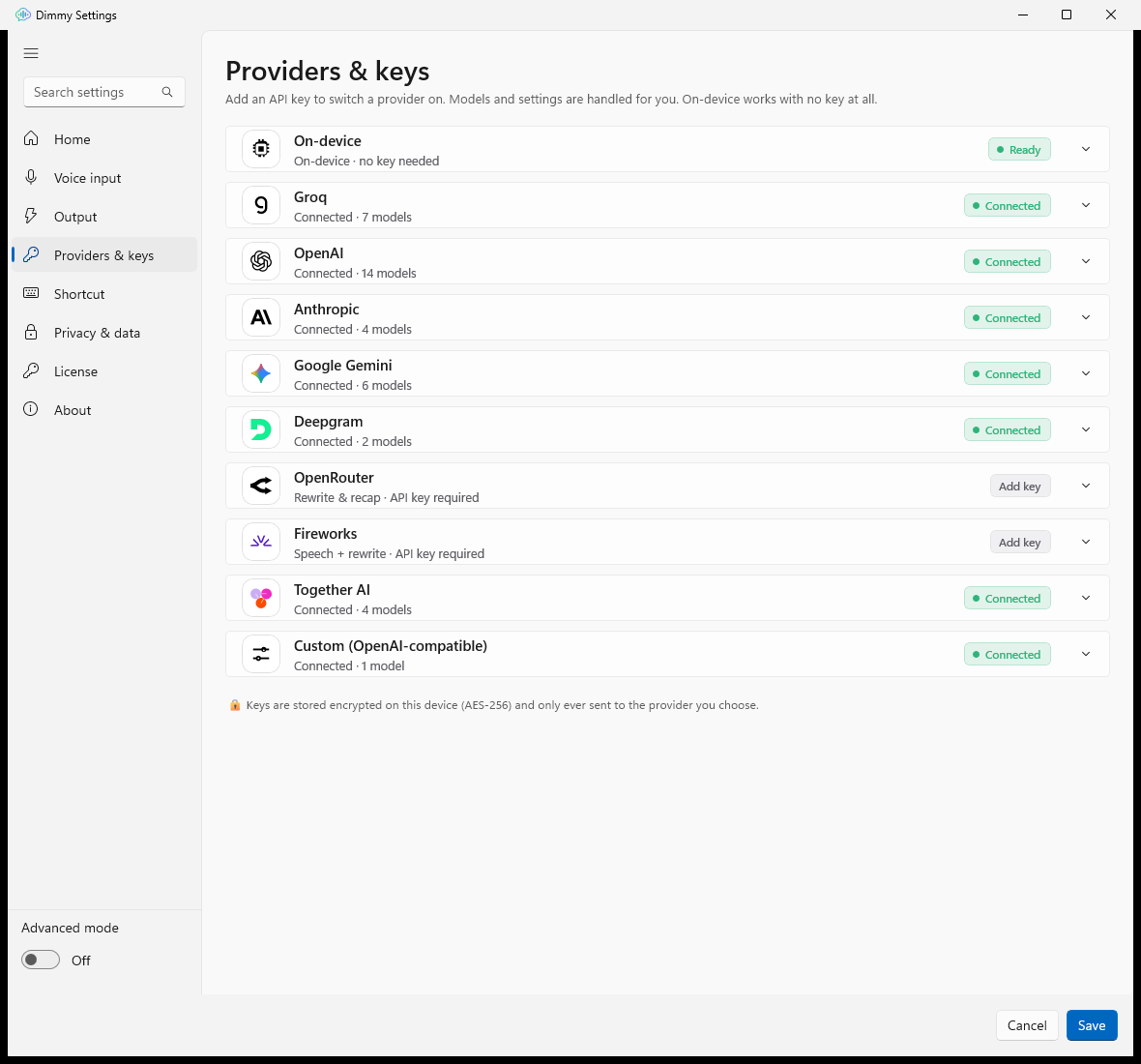1141x1064 pixels.
Task: Click the Home house icon
Action: click(x=31, y=138)
